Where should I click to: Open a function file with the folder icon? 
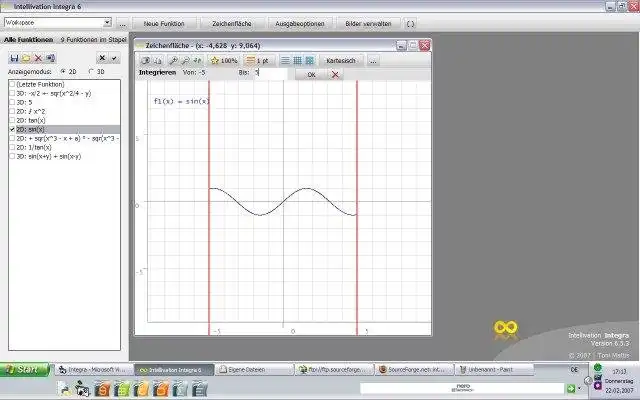pyautogui.click(x=26, y=58)
